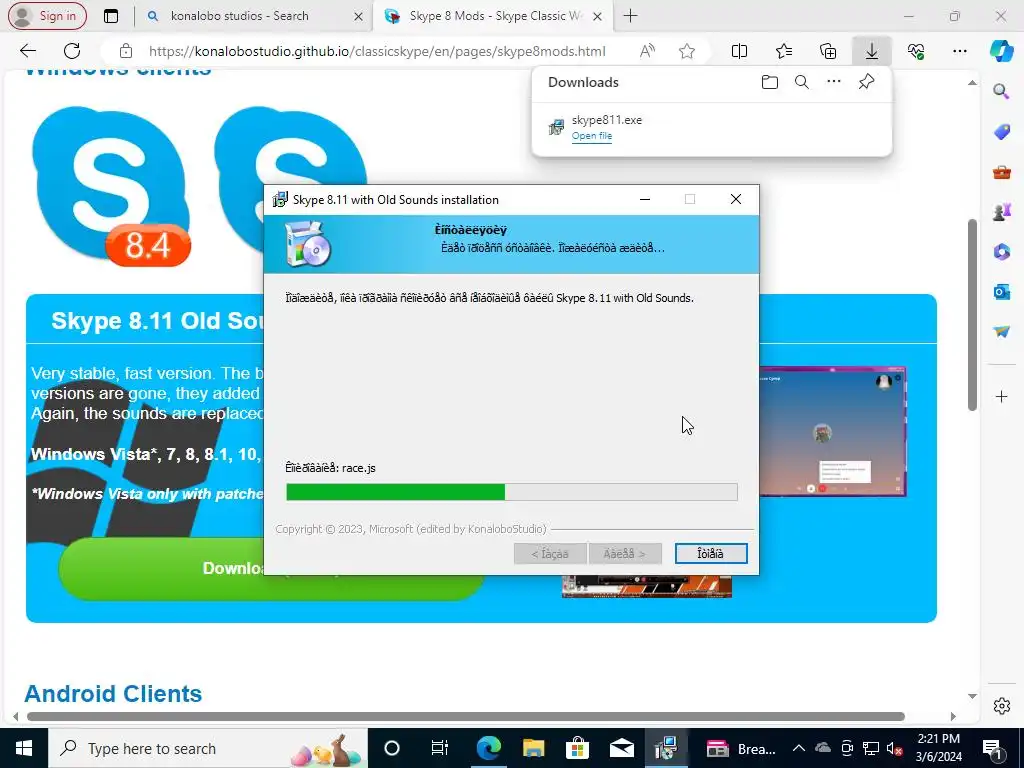The height and width of the screenshot is (768, 1024).
Task: Open sidebar Shopping tag icon
Action: 1001,132
